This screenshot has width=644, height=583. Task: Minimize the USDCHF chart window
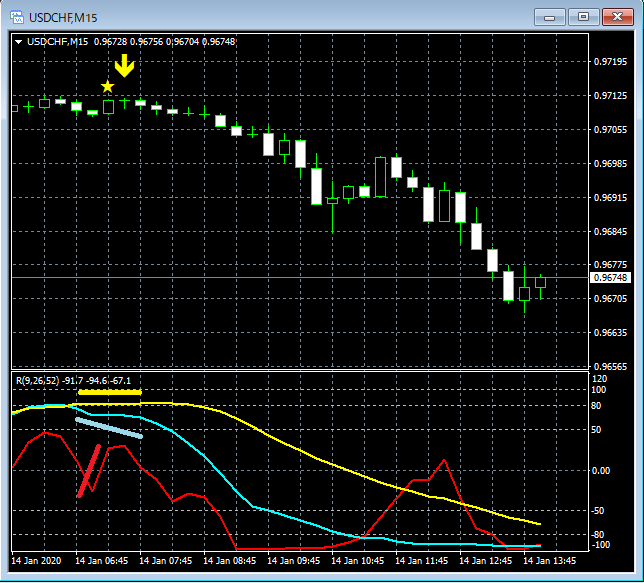tap(550, 17)
